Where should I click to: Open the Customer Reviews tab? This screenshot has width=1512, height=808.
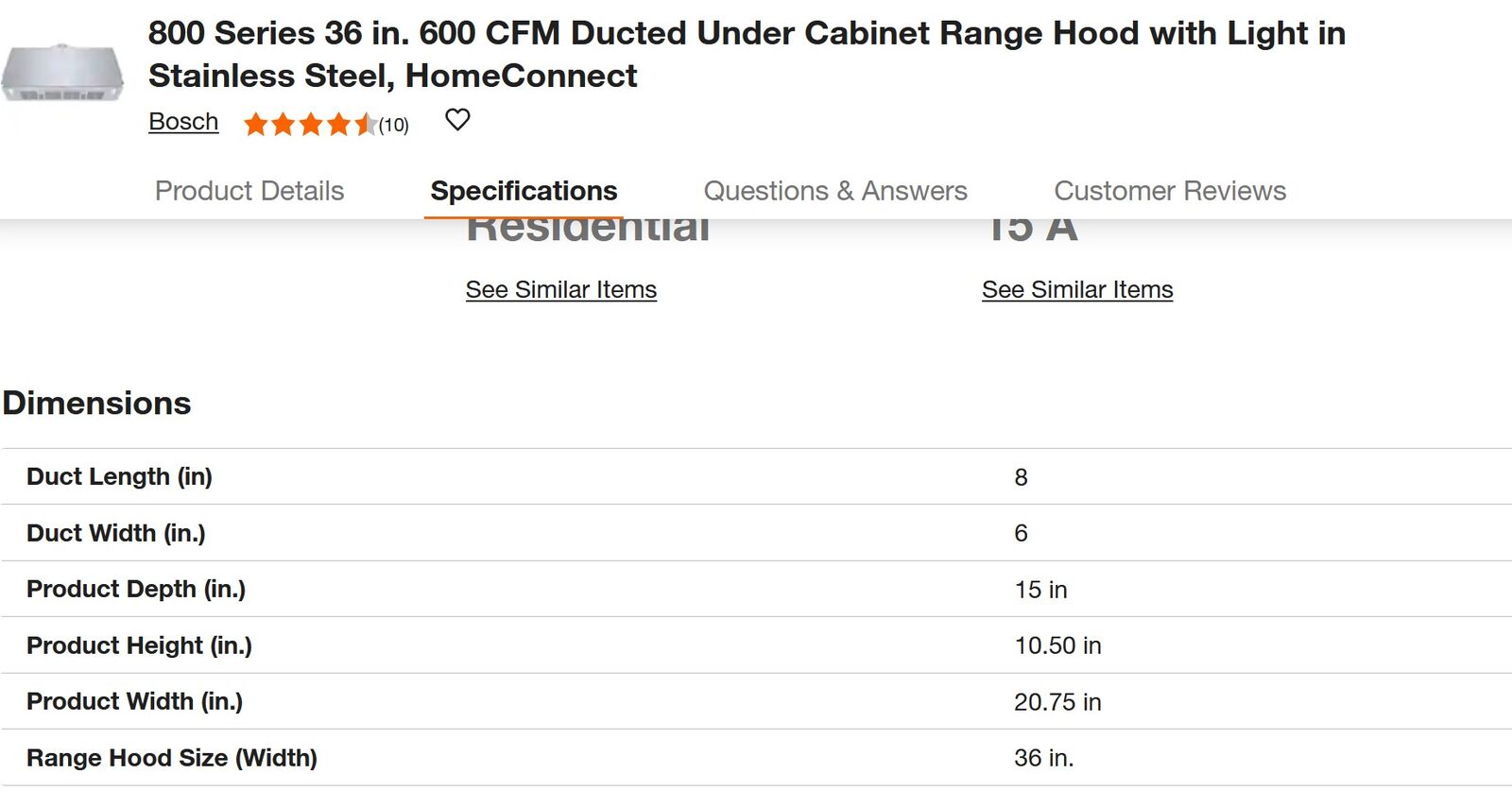coord(1170,191)
